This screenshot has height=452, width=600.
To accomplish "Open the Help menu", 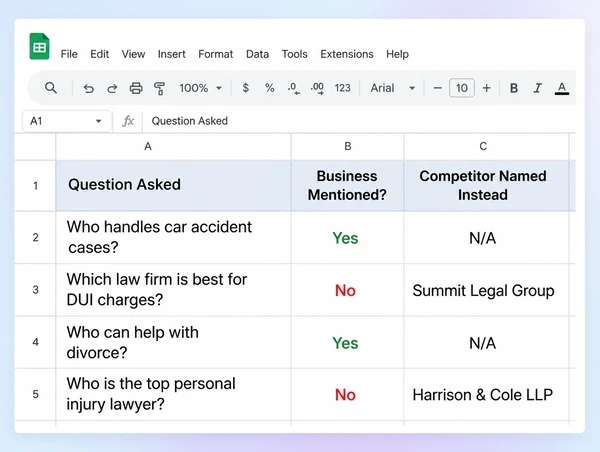I will pyautogui.click(x=397, y=54).
